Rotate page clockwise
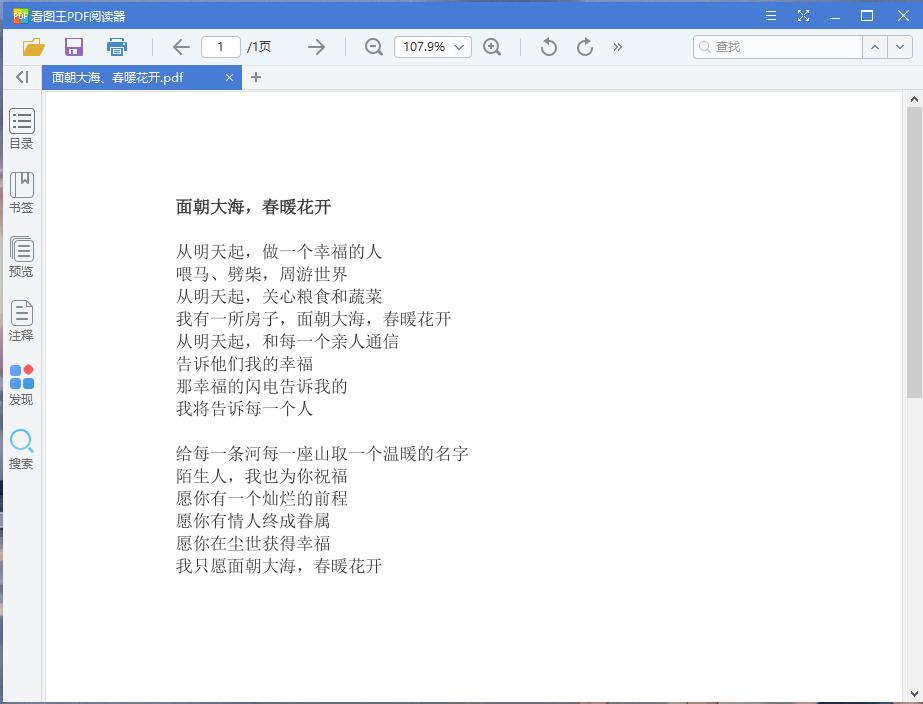The image size is (923, 704). click(x=585, y=47)
